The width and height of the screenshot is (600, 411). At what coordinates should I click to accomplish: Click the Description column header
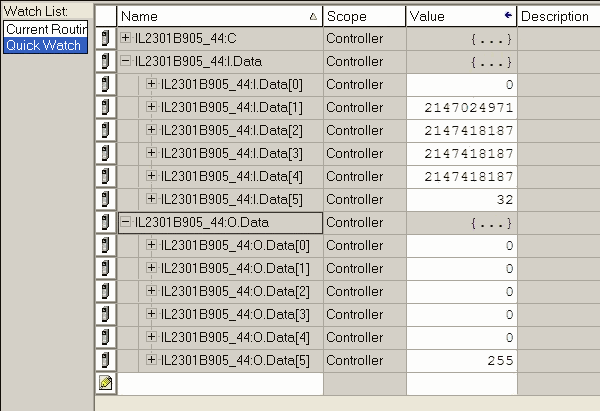[559, 16]
